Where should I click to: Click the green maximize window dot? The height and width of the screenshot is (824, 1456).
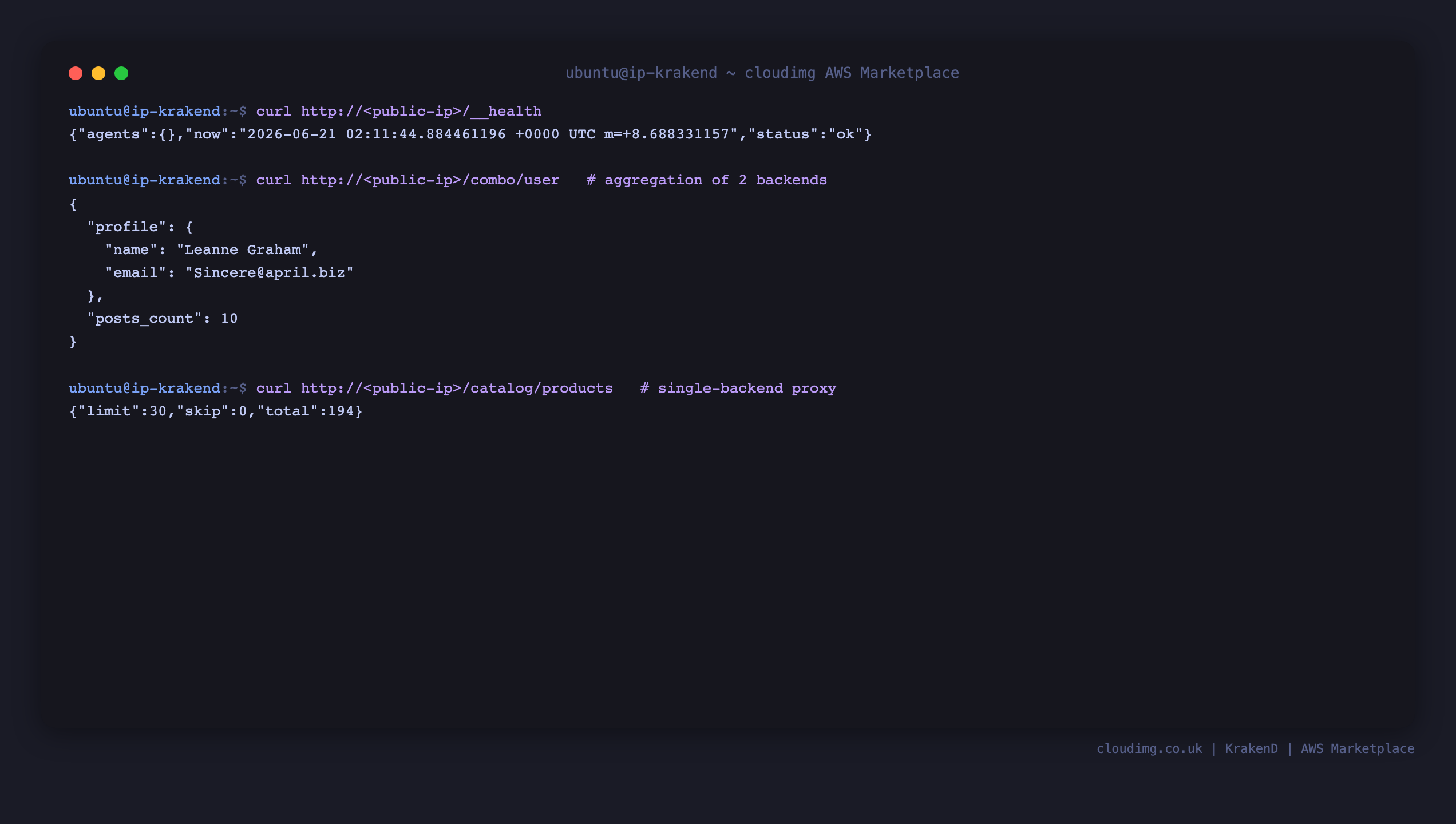(x=121, y=73)
